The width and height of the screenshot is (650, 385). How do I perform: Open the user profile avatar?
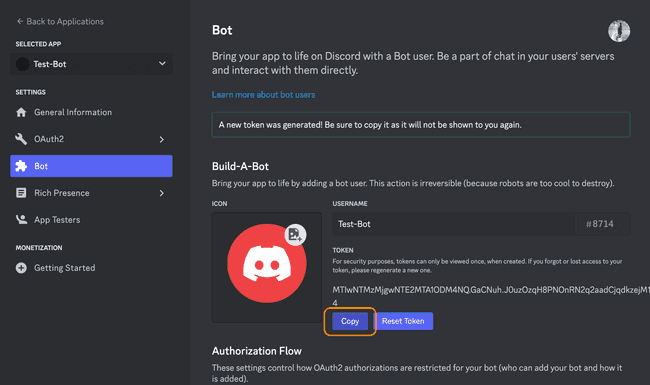[x=619, y=31]
